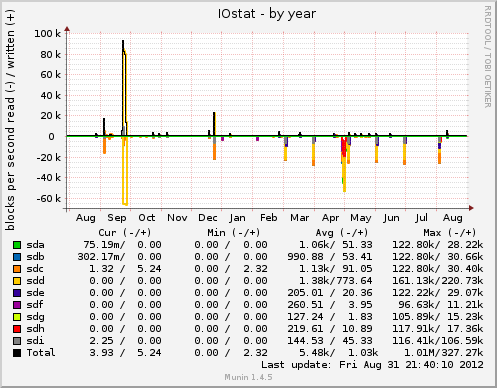
Task: Click the sdd Max value '161.13k/220.73k'
Action: (x=437, y=281)
